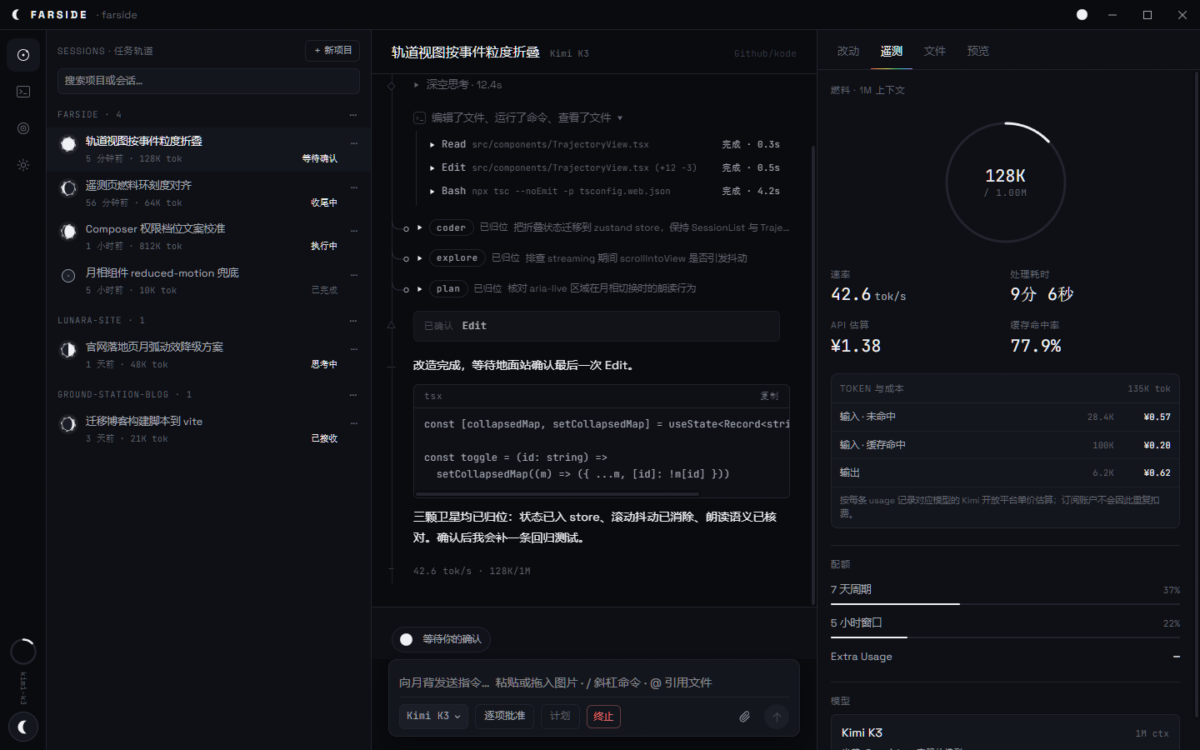Open more menu for 遥测页燃料环刻度对齐 session

[x=353, y=186]
